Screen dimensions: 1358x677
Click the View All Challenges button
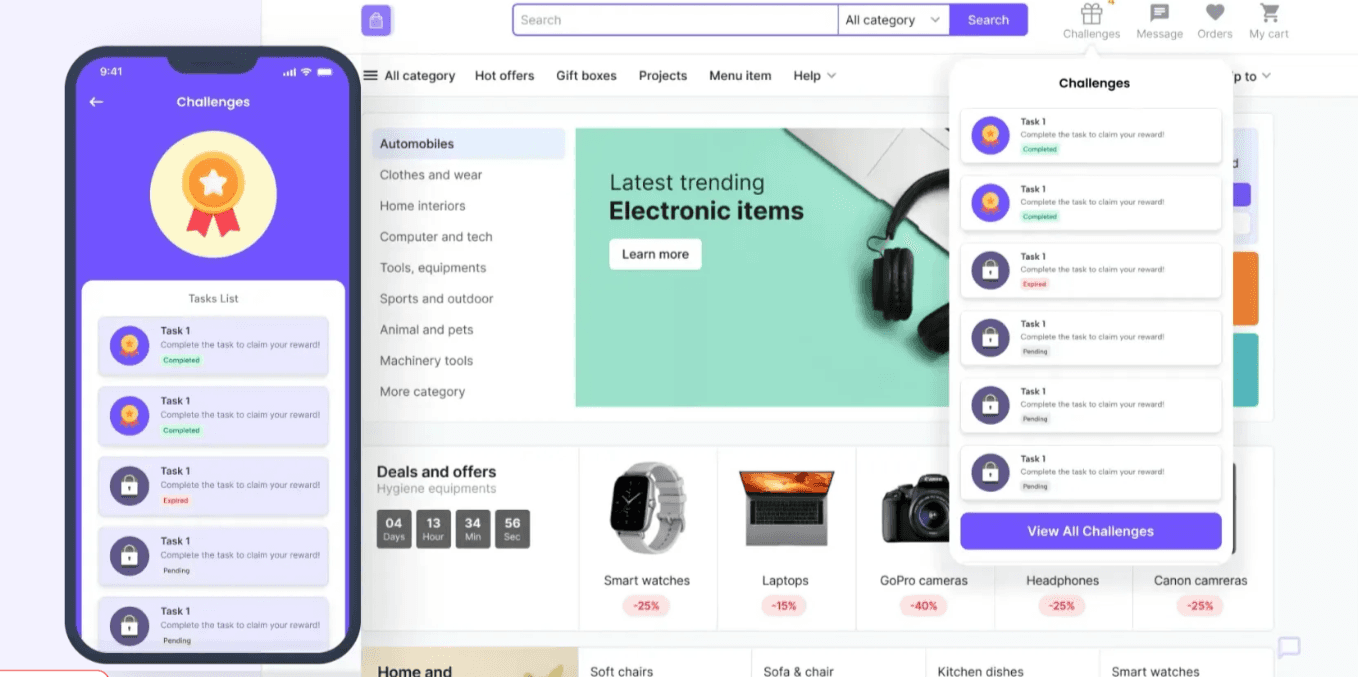pyautogui.click(x=1091, y=531)
